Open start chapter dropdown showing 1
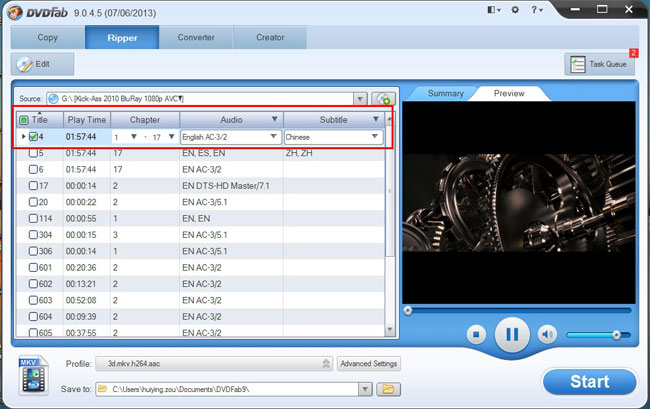This screenshot has height=409, width=650. [x=133, y=136]
